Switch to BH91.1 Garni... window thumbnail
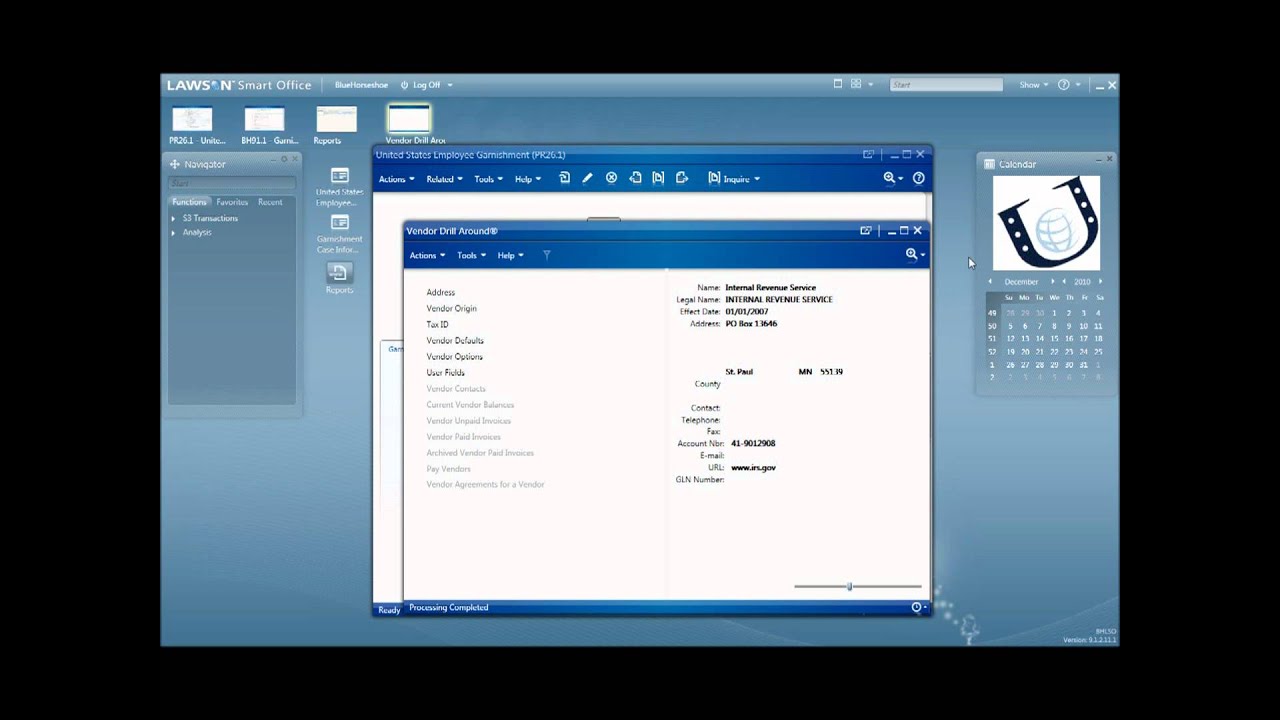 pos(264,120)
